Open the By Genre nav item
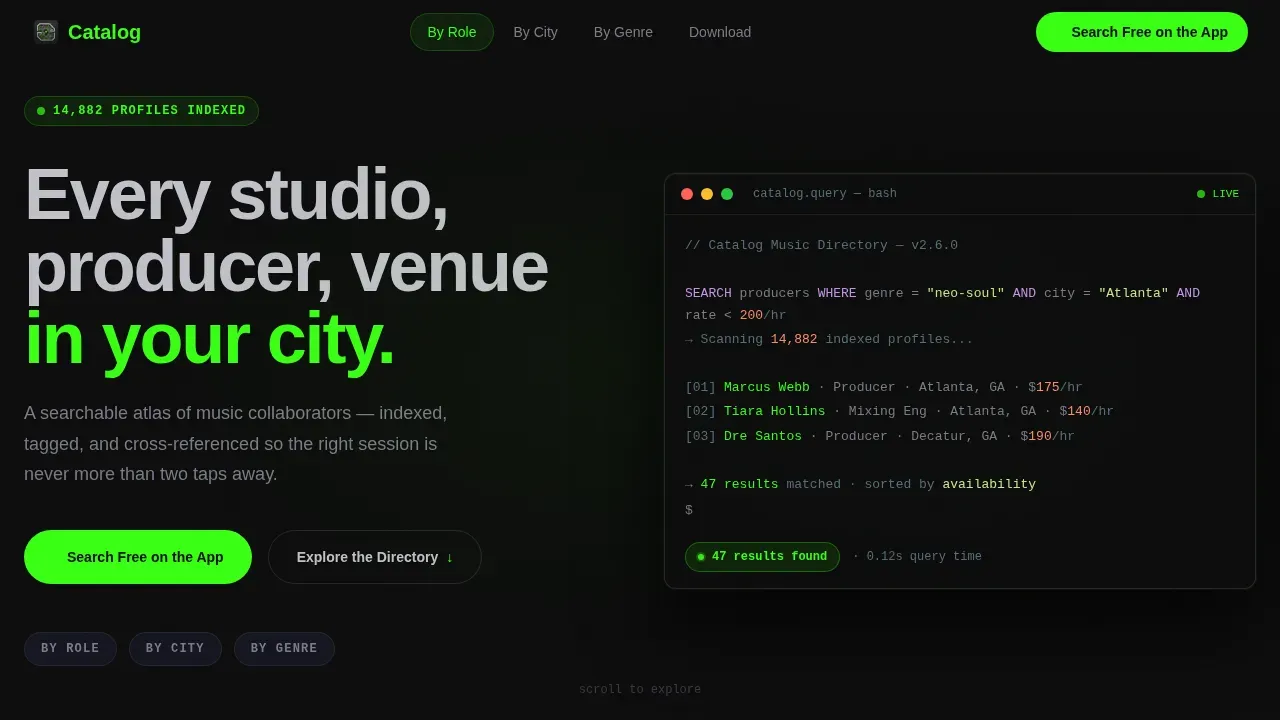The height and width of the screenshot is (720, 1280). (x=623, y=32)
